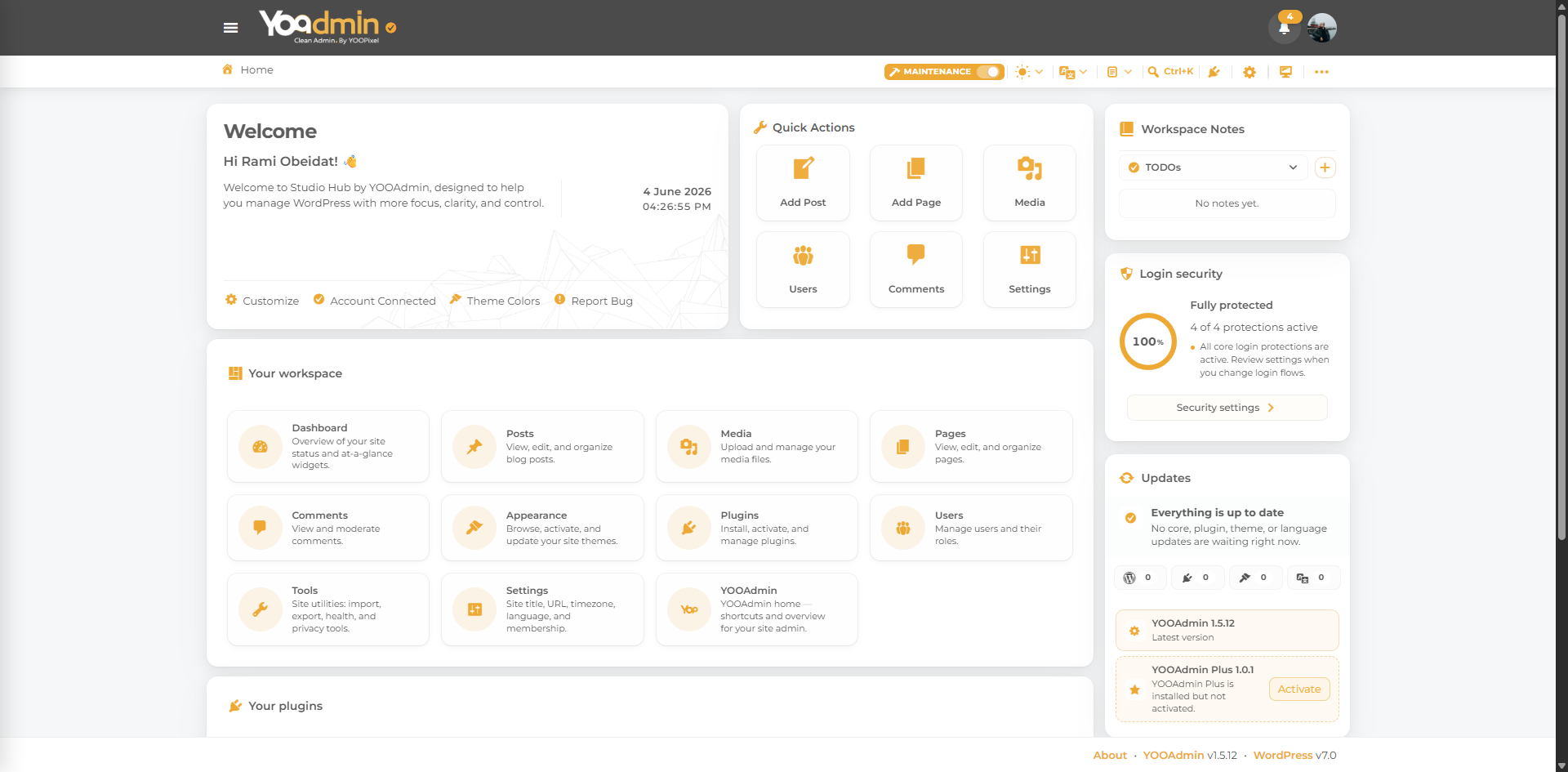1568x772 pixels.
Task: Click the page vertical scrollbar
Action: point(1561,278)
